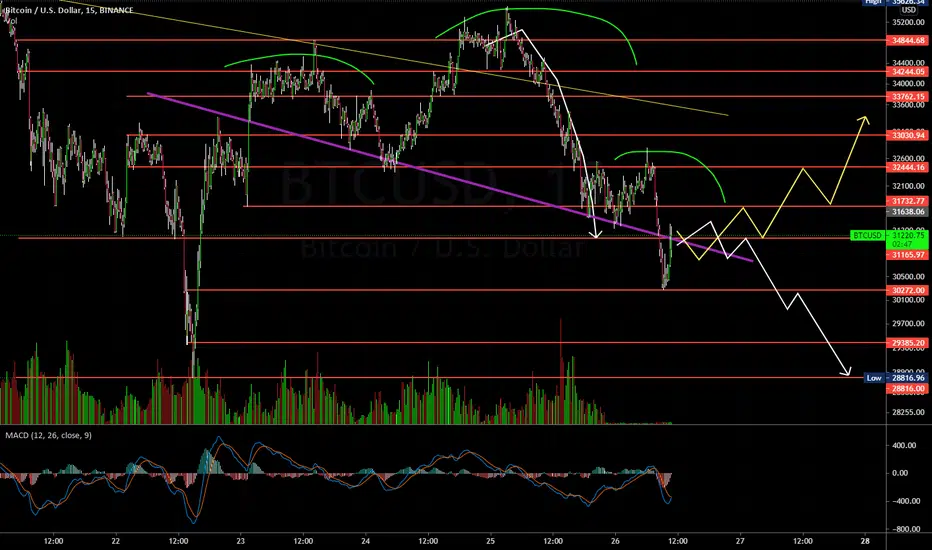Click the blue Low label tag

874,378
